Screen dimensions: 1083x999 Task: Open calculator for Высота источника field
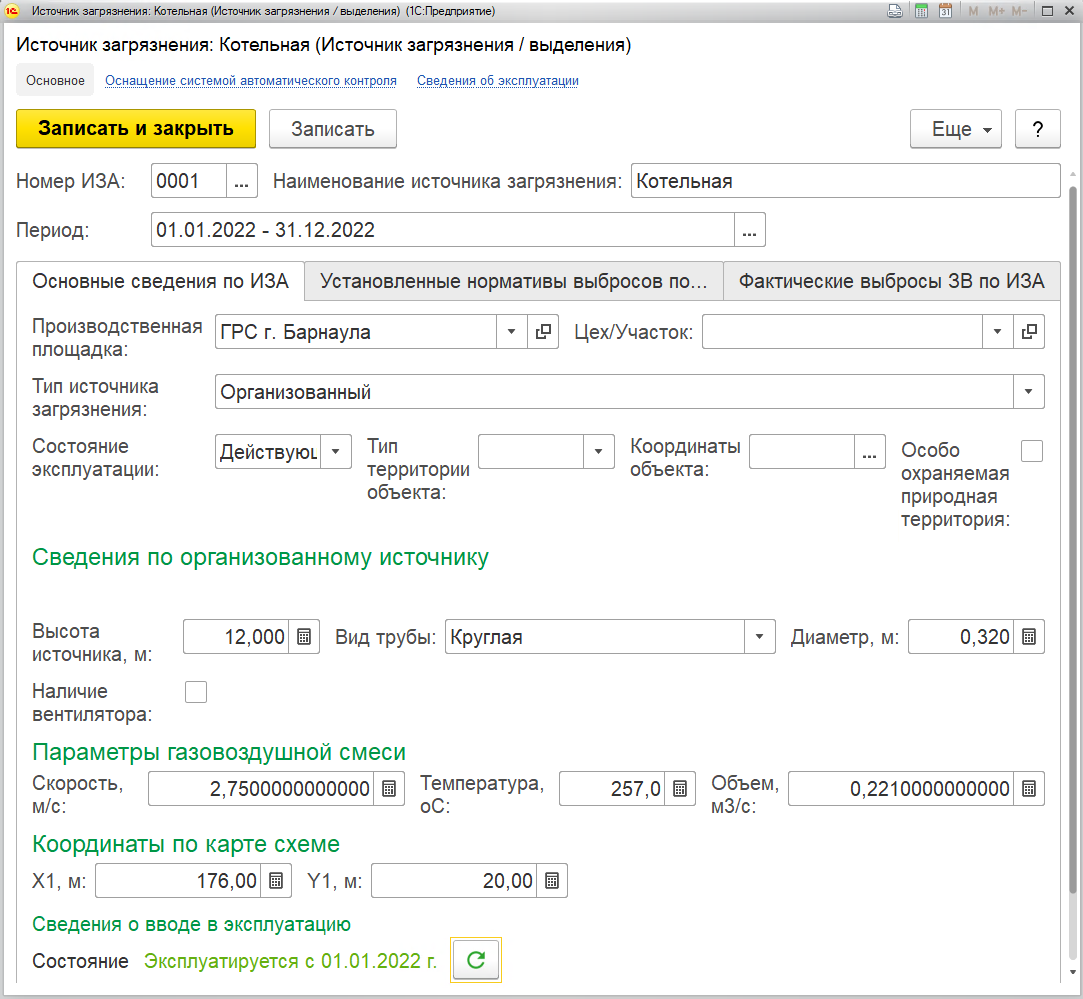[304, 636]
